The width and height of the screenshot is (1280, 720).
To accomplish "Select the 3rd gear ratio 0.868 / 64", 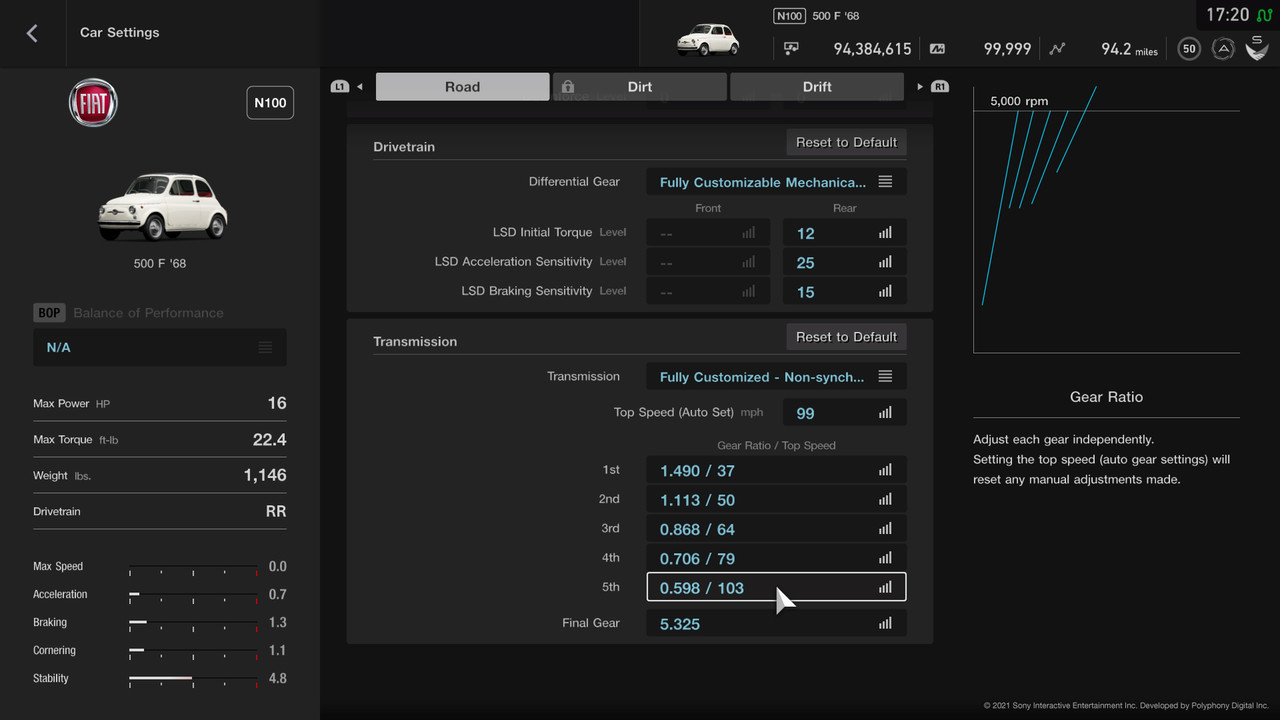I will point(777,529).
